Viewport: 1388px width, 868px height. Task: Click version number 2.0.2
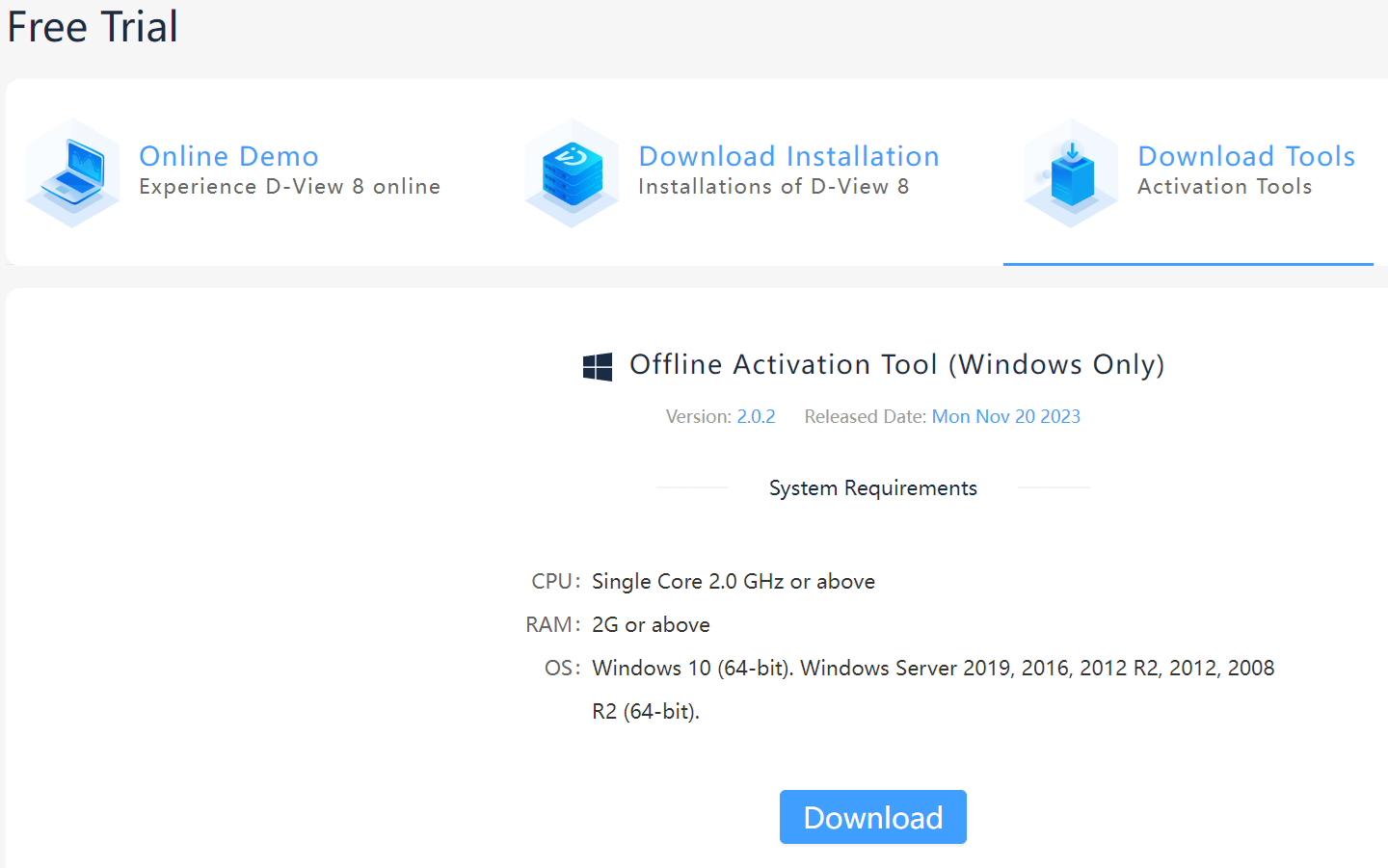pos(756,416)
